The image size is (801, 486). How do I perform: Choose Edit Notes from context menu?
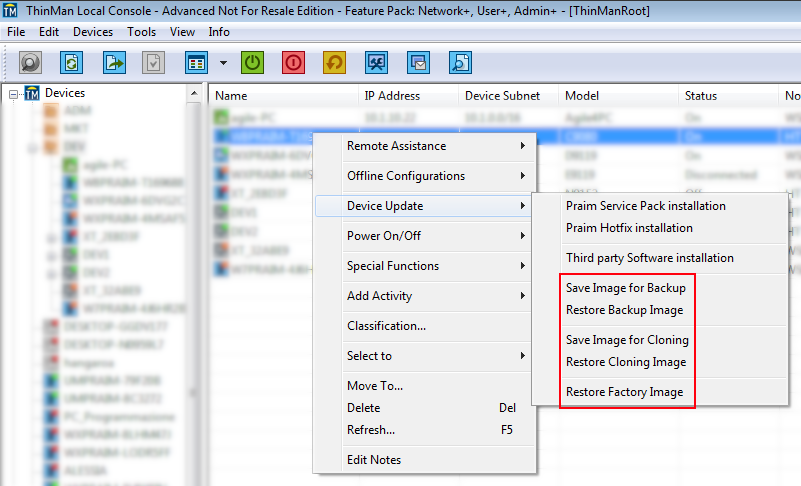pos(426,460)
